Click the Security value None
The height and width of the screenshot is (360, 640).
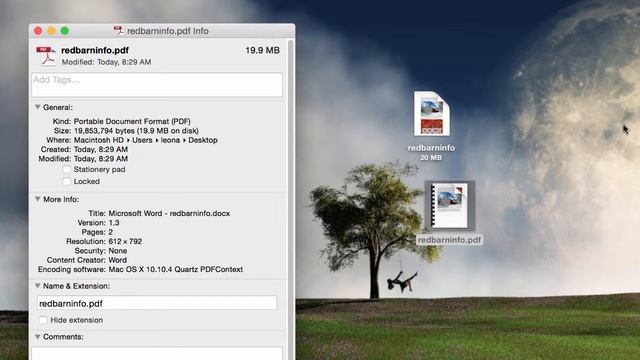click(118, 251)
